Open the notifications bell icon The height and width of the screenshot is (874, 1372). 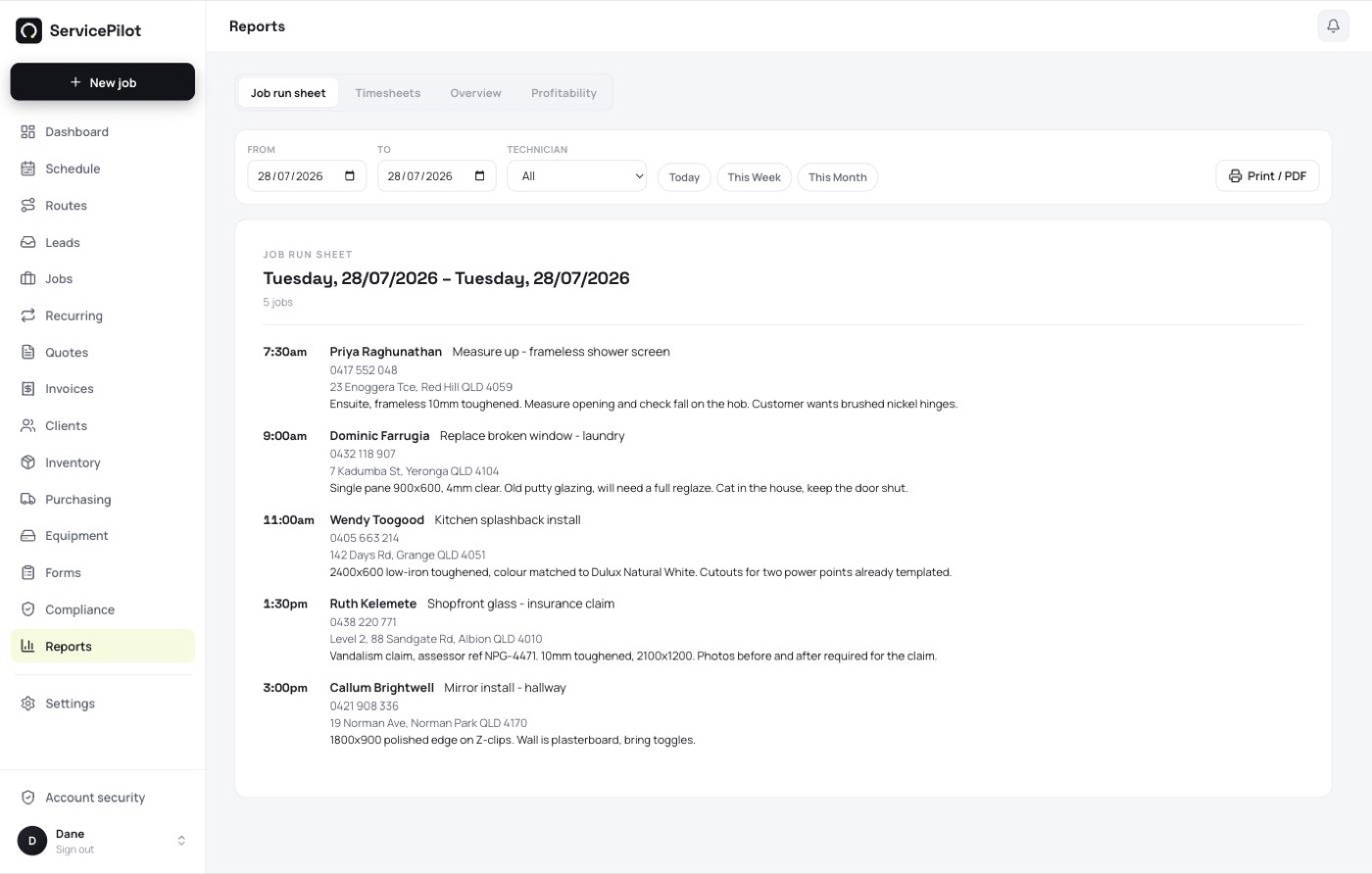[1333, 26]
